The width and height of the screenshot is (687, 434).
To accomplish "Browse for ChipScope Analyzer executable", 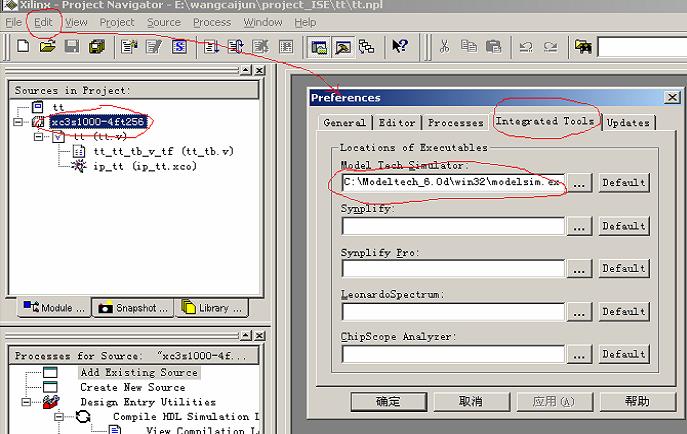I will 579,354.
